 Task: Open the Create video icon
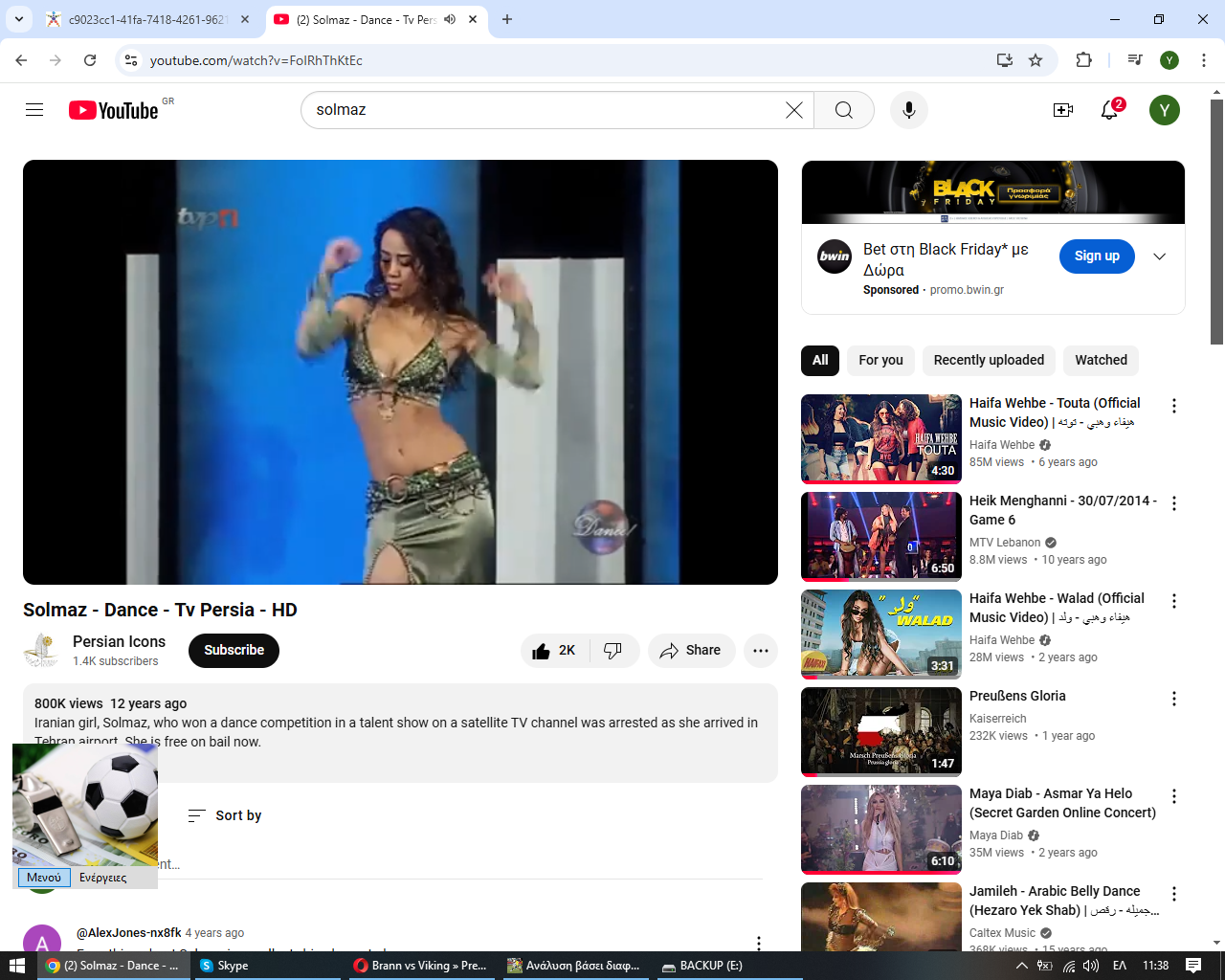pos(1062,110)
